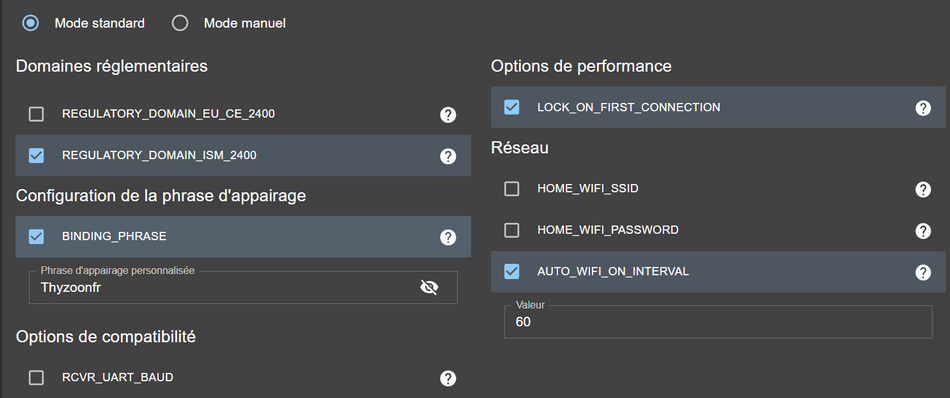Screen dimensions: 950x398
Task: Enable the HOME_WIFI_PASSWORD checkbox
Action: [512, 230]
